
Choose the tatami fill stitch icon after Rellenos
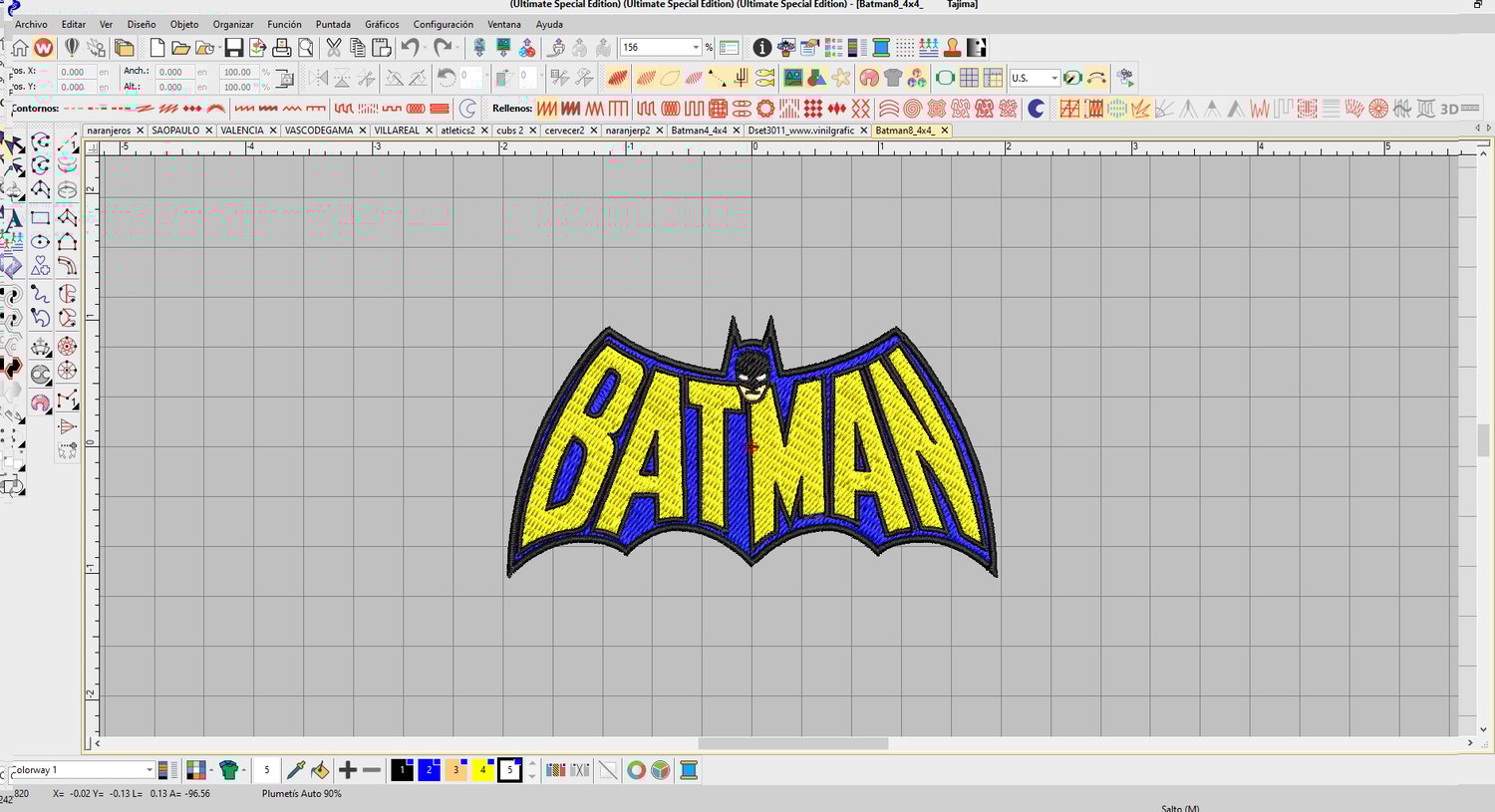(x=547, y=109)
